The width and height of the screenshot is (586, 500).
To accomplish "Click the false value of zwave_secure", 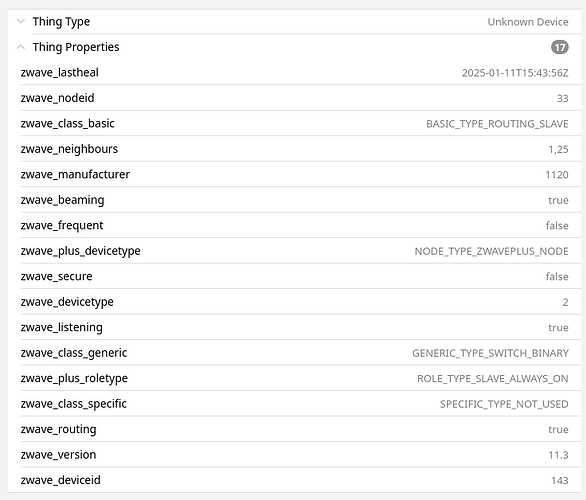I will 557,277.
